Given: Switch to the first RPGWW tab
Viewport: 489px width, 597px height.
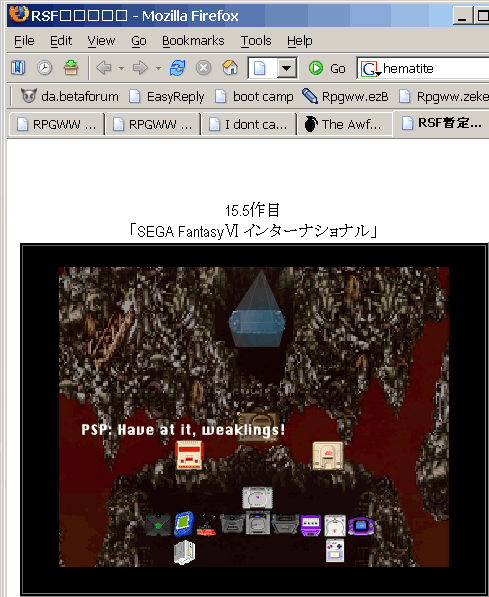Looking at the screenshot, I should (x=56, y=124).
